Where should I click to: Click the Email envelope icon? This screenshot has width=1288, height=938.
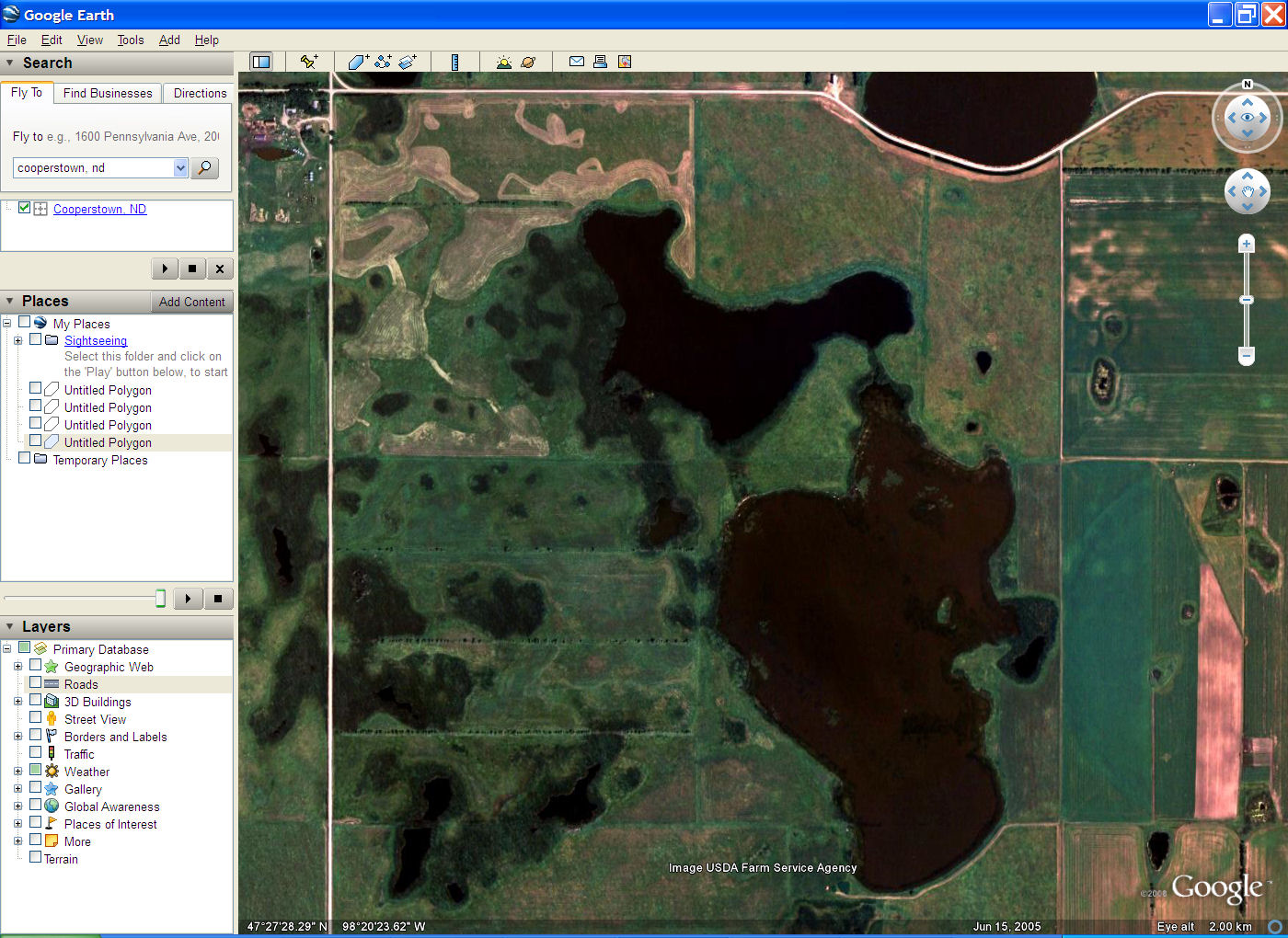point(577,62)
